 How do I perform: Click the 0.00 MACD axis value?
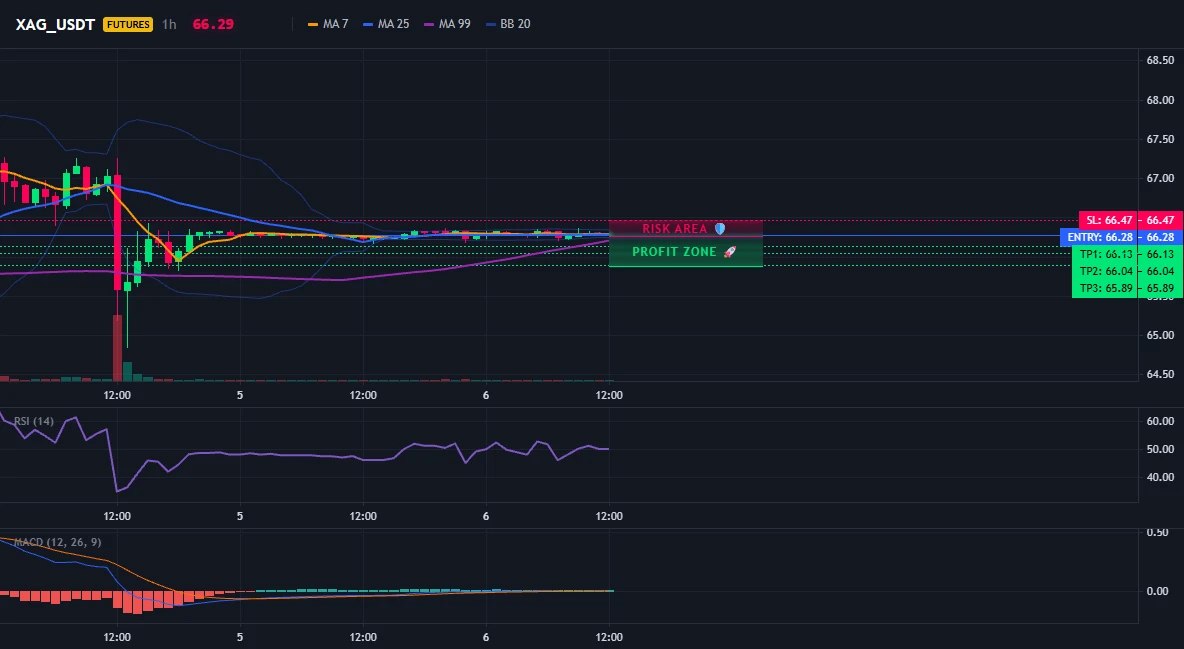pos(1158,591)
